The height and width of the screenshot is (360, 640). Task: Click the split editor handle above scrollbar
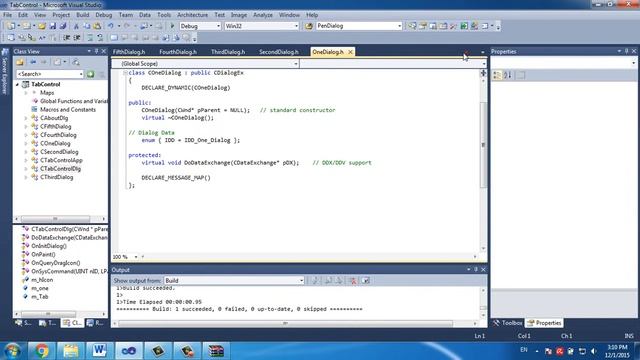(483, 73)
